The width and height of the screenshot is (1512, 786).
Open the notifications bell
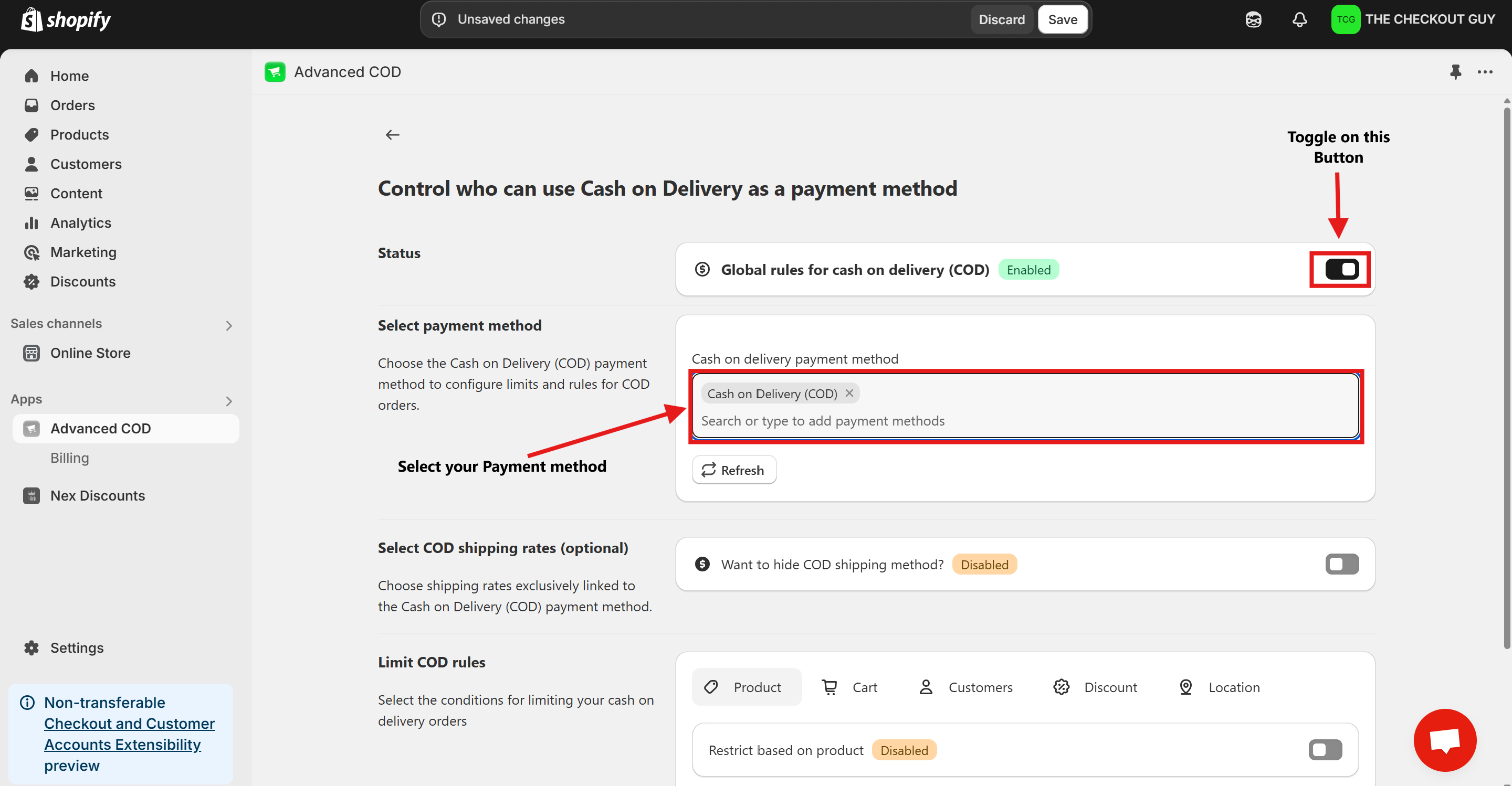1299,19
